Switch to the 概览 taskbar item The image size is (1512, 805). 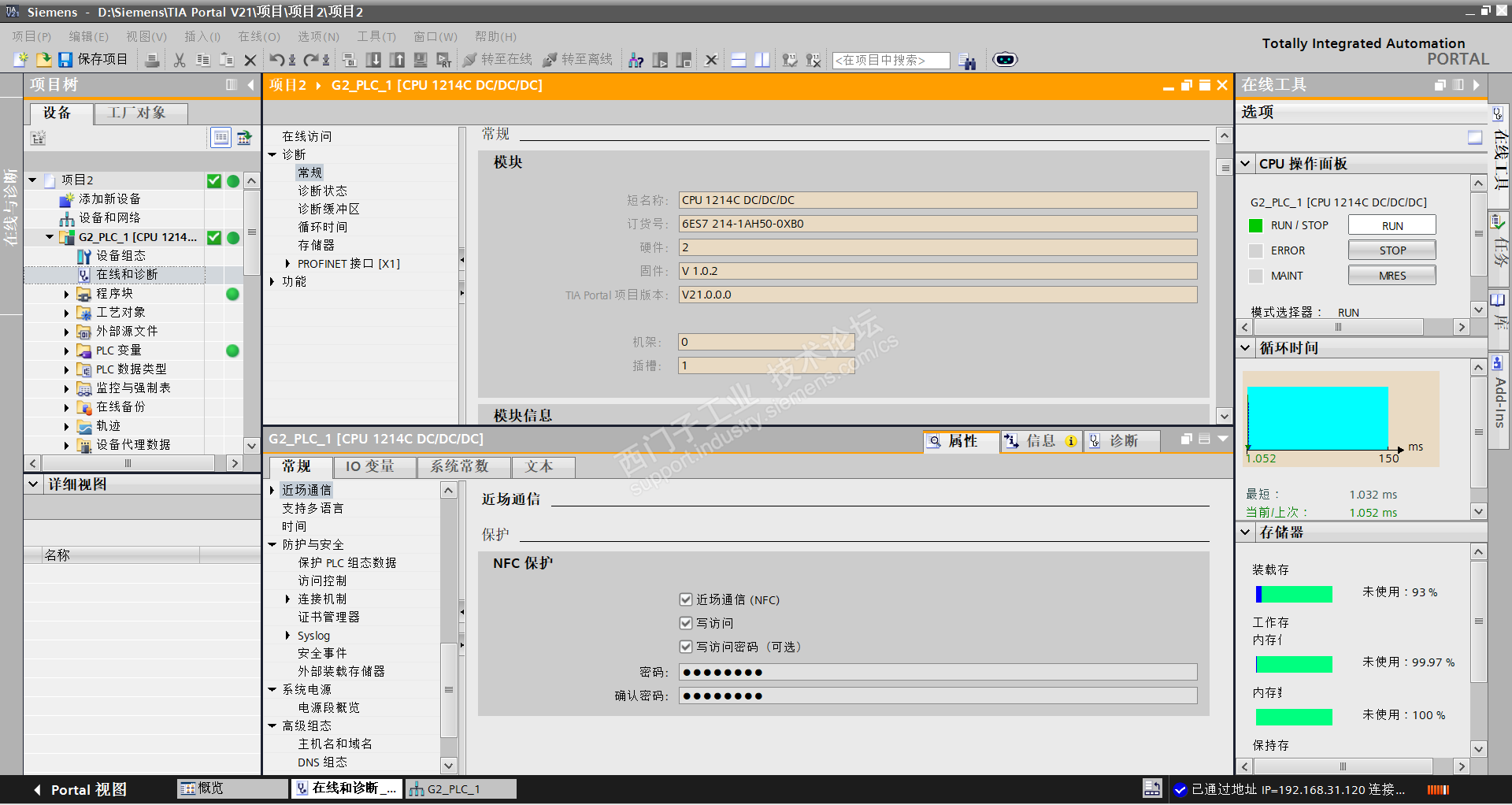(x=233, y=788)
